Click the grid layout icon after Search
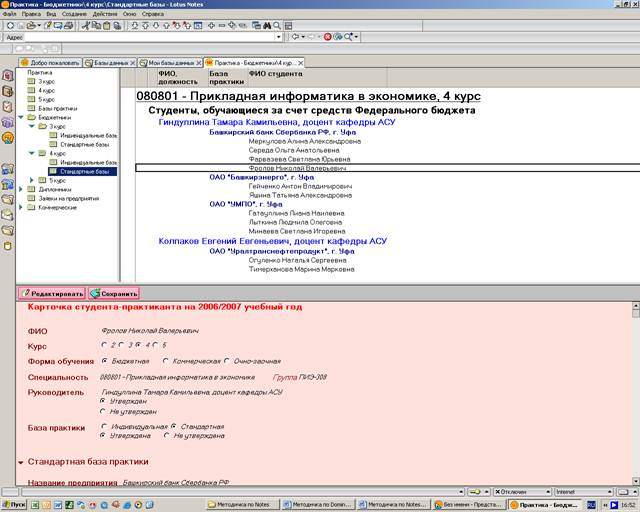640x512 pixels. tap(288, 26)
